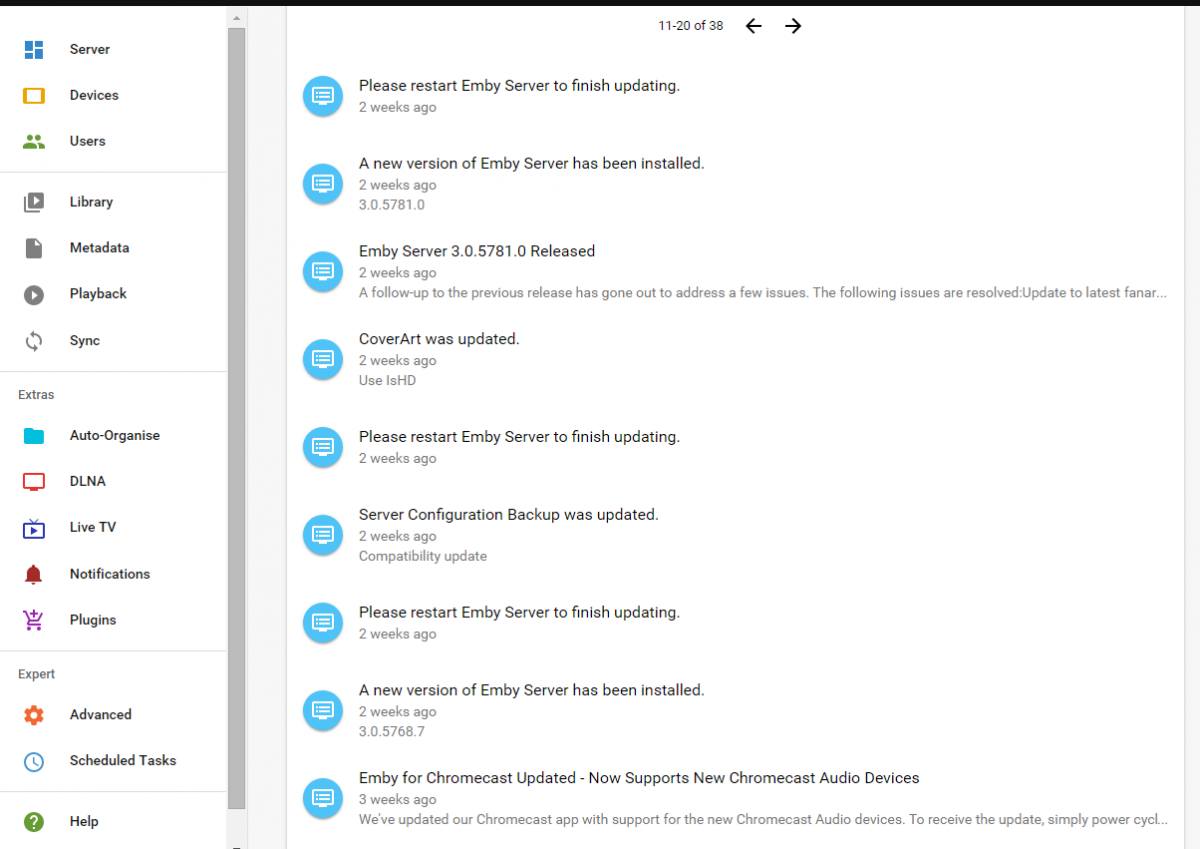Viewport: 1200px width, 849px height.
Task: Click the 'A follow-up to the previous release' description
Action: 763,293
